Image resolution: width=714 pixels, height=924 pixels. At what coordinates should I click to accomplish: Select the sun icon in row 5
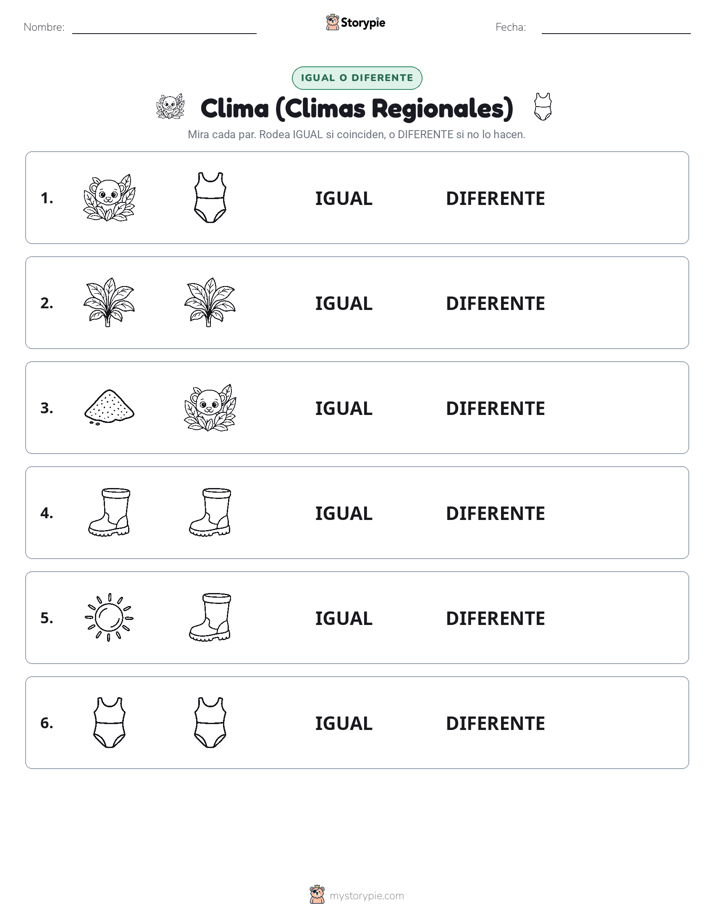tap(109, 618)
